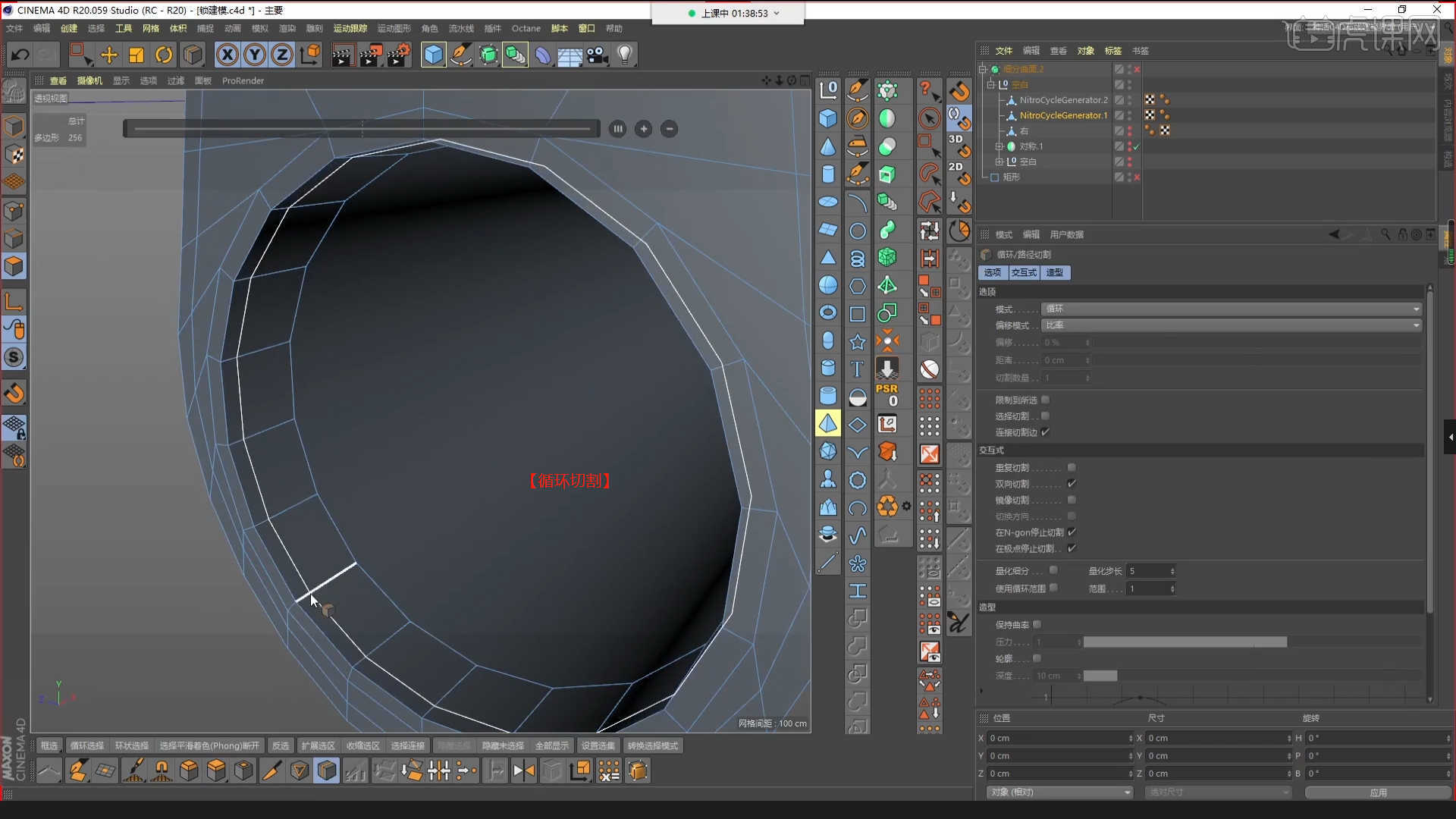Click the Deformer bend icon

[x=543, y=55]
